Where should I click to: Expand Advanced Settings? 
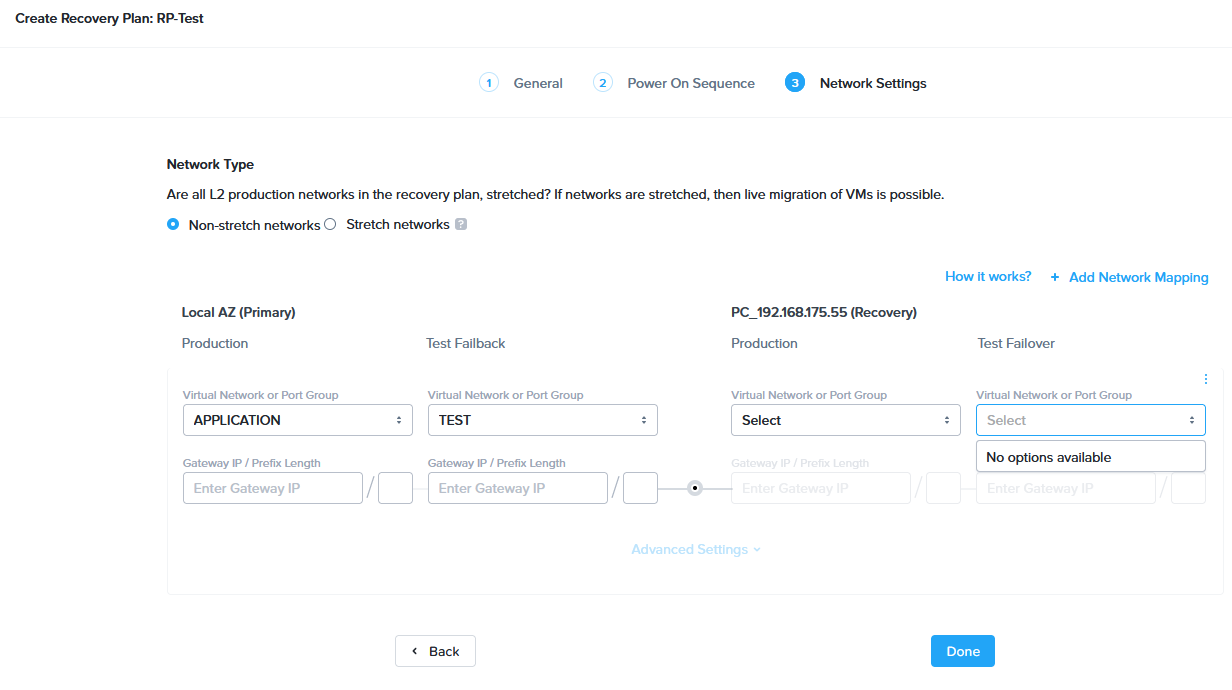[x=696, y=549]
